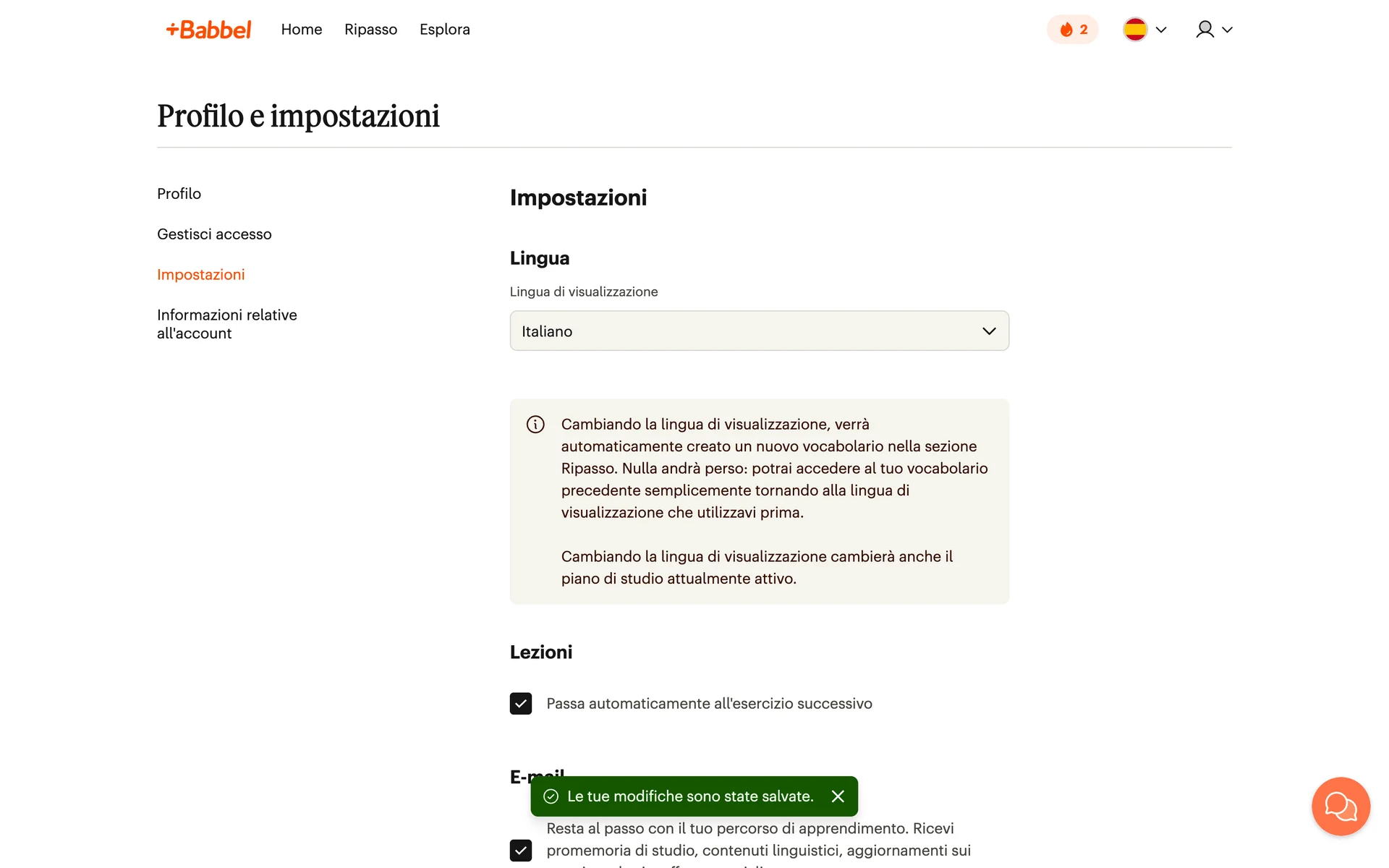Open Gestisci accesso settings section
Viewport: 1389px width, 868px height.
pos(214,234)
